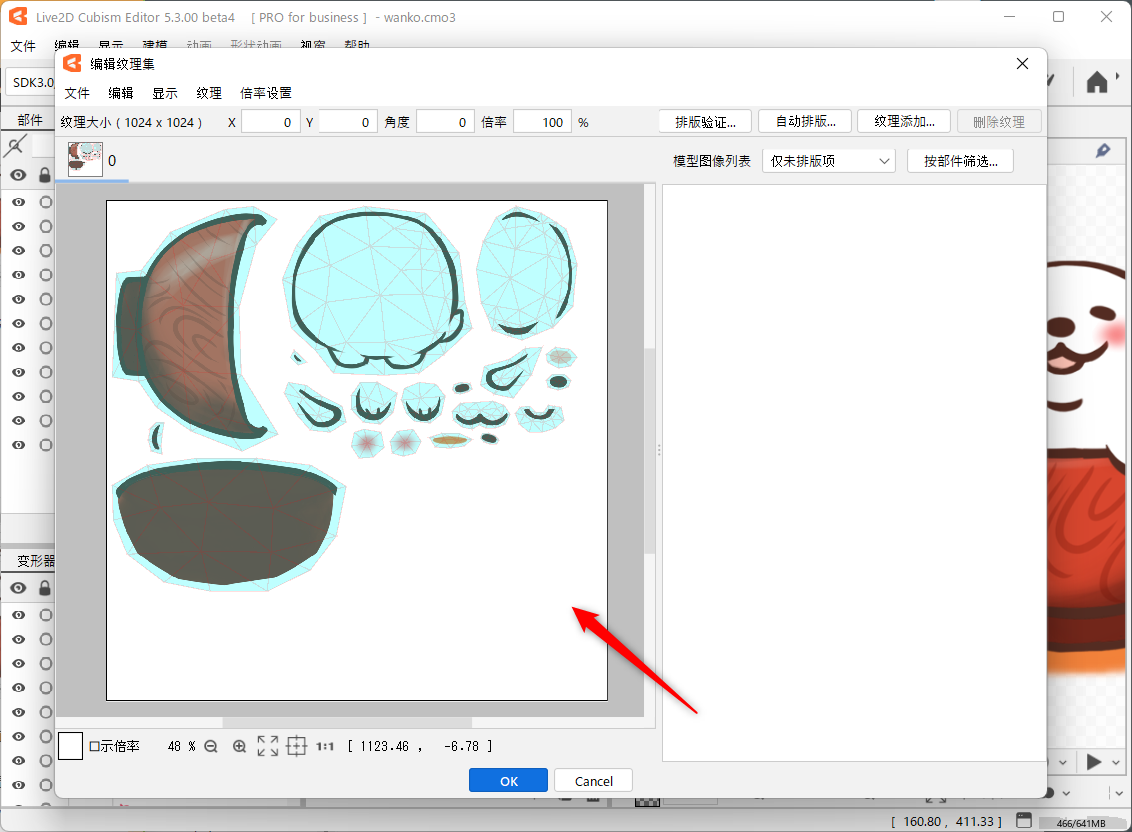Hide the first part in the 部件 list
Image resolution: width=1132 pixels, height=832 pixels.
tap(18, 202)
